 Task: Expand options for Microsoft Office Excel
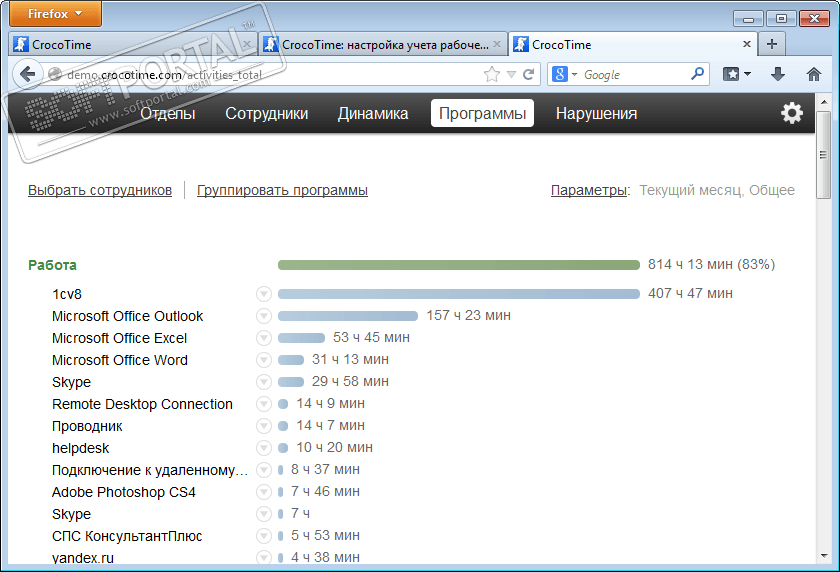click(x=264, y=338)
